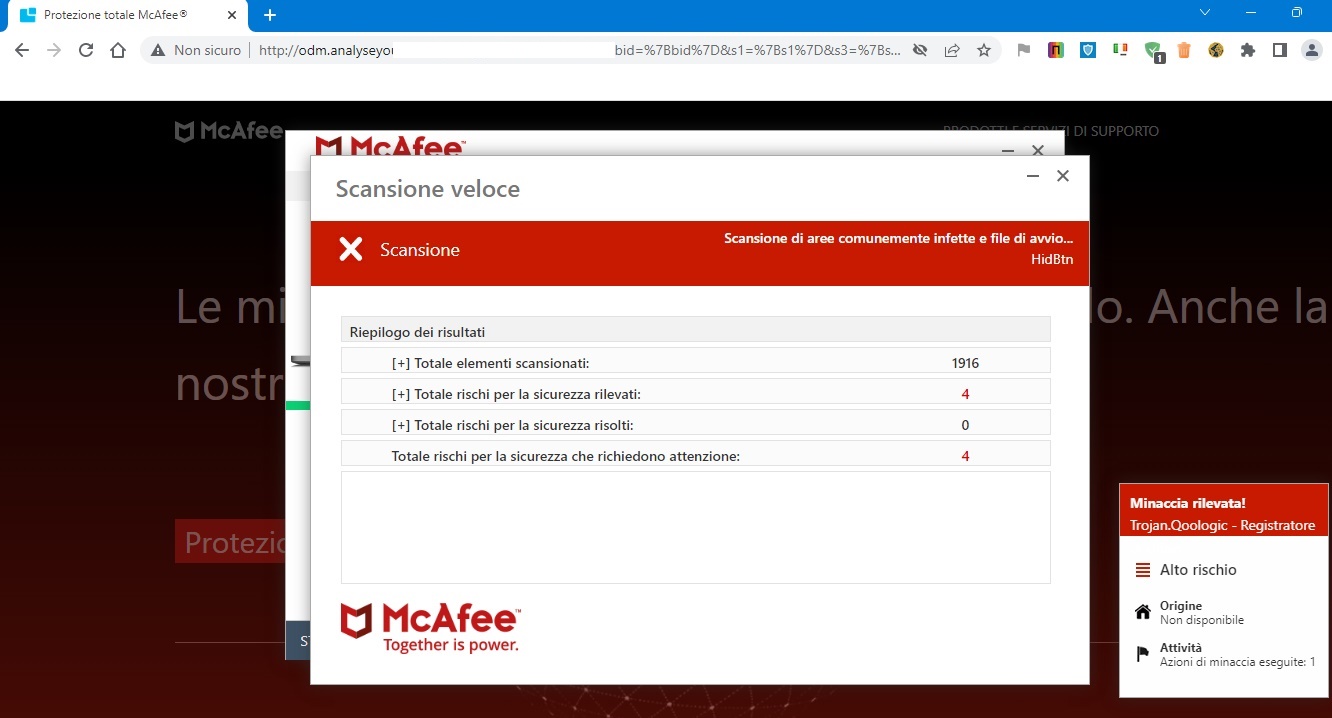Image resolution: width=1332 pixels, height=718 pixels.
Task: Click the red 'Protezio...' button on the page
Action: [x=231, y=542]
